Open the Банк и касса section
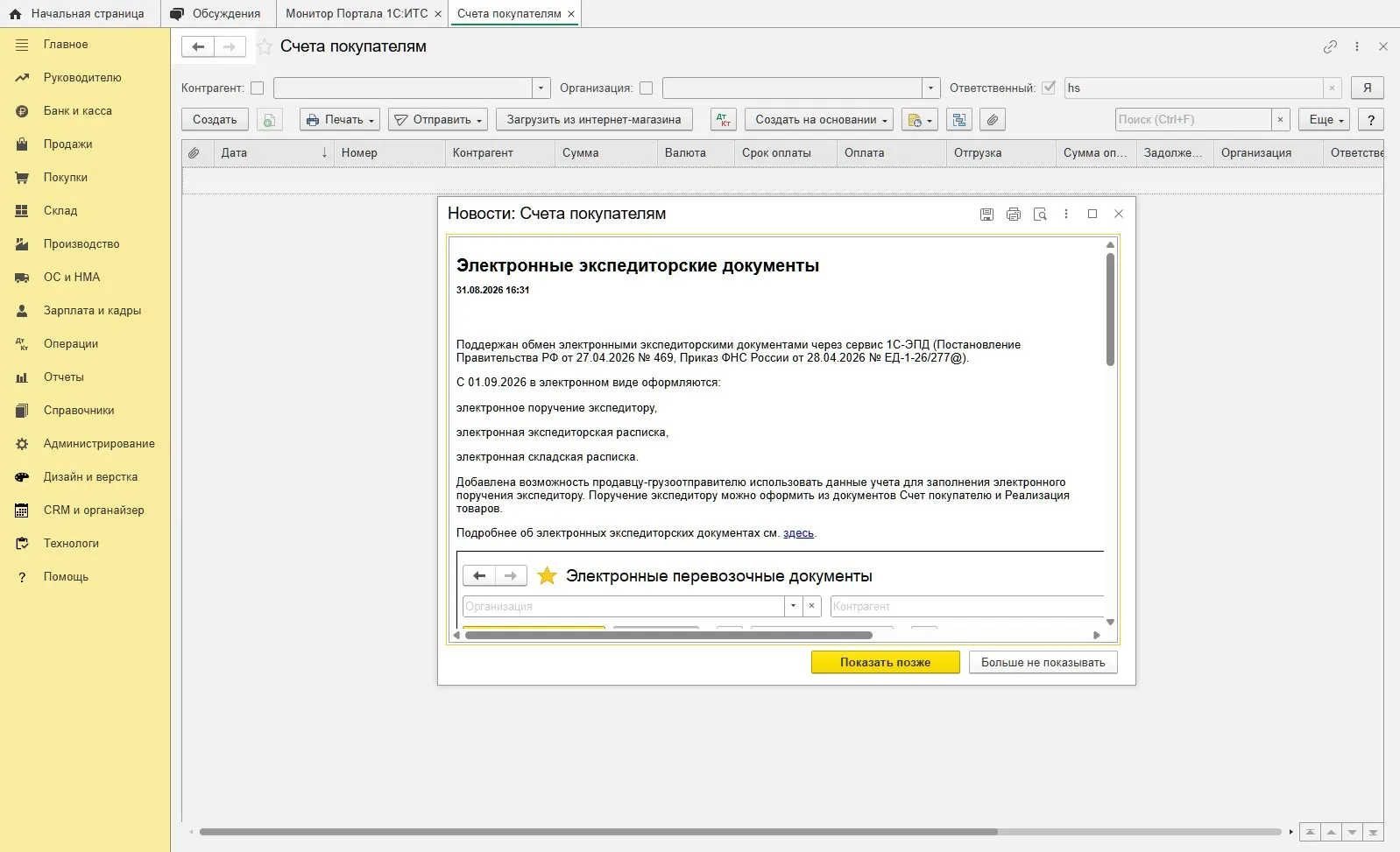This screenshot has width=1400, height=852. pyautogui.click(x=85, y=111)
